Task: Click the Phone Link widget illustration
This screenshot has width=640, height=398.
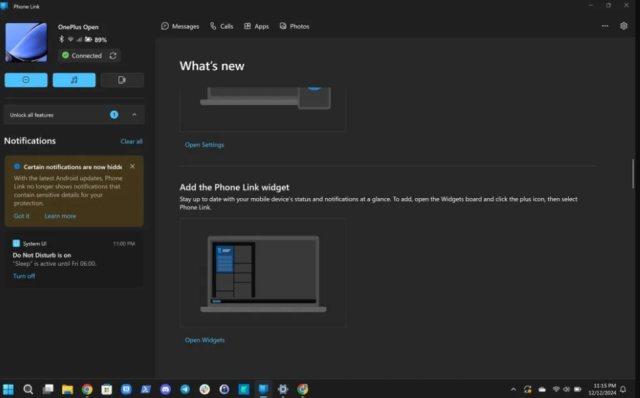Action: 263,273
